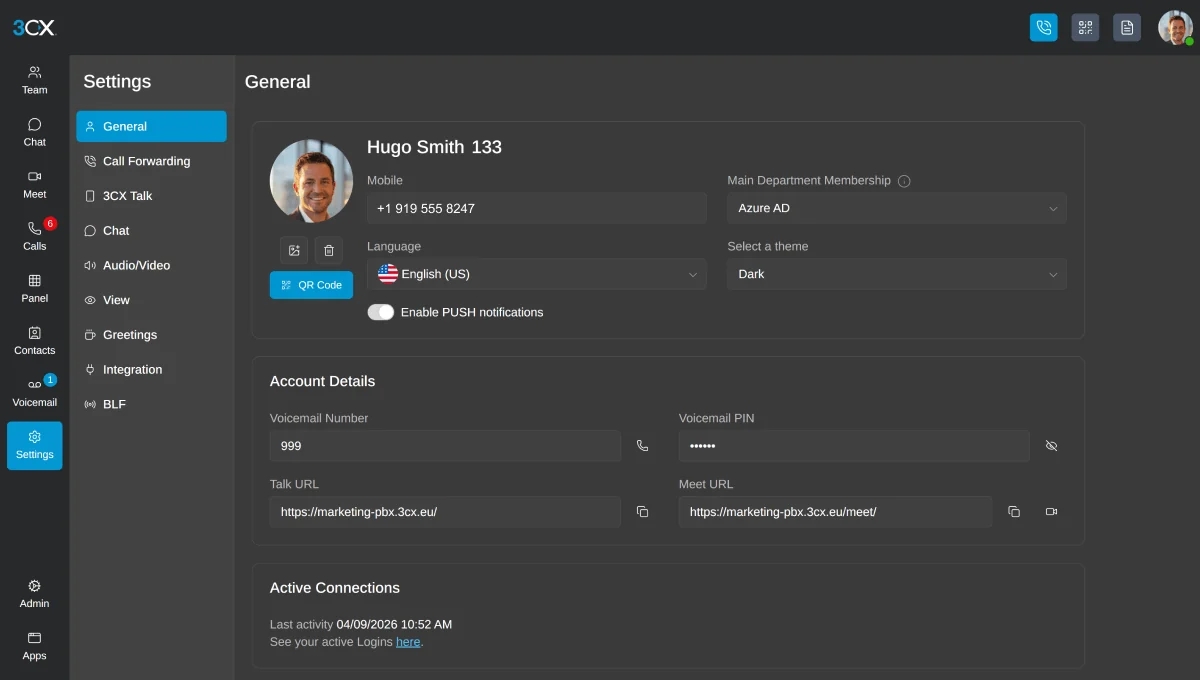Open 3CX Talk settings
1200x680 pixels.
coord(151,196)
